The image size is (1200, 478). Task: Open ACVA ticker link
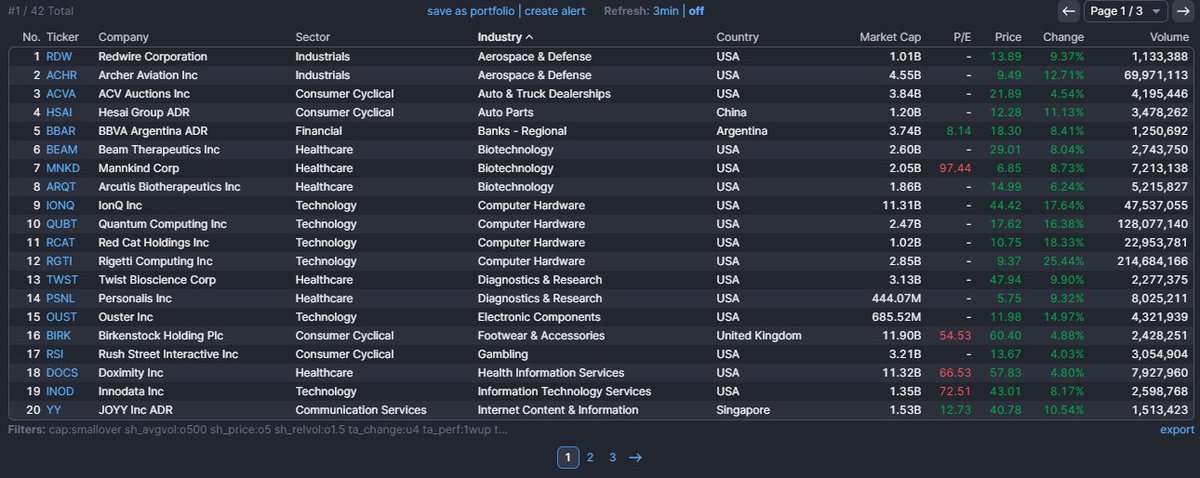click(61, 94)
